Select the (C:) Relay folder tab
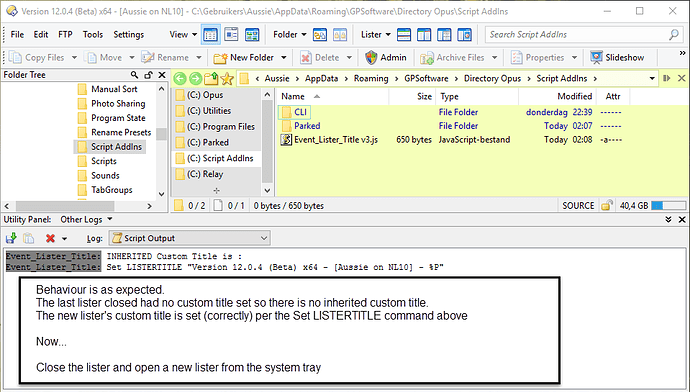 pyautogui.click(x=216, y=174)
